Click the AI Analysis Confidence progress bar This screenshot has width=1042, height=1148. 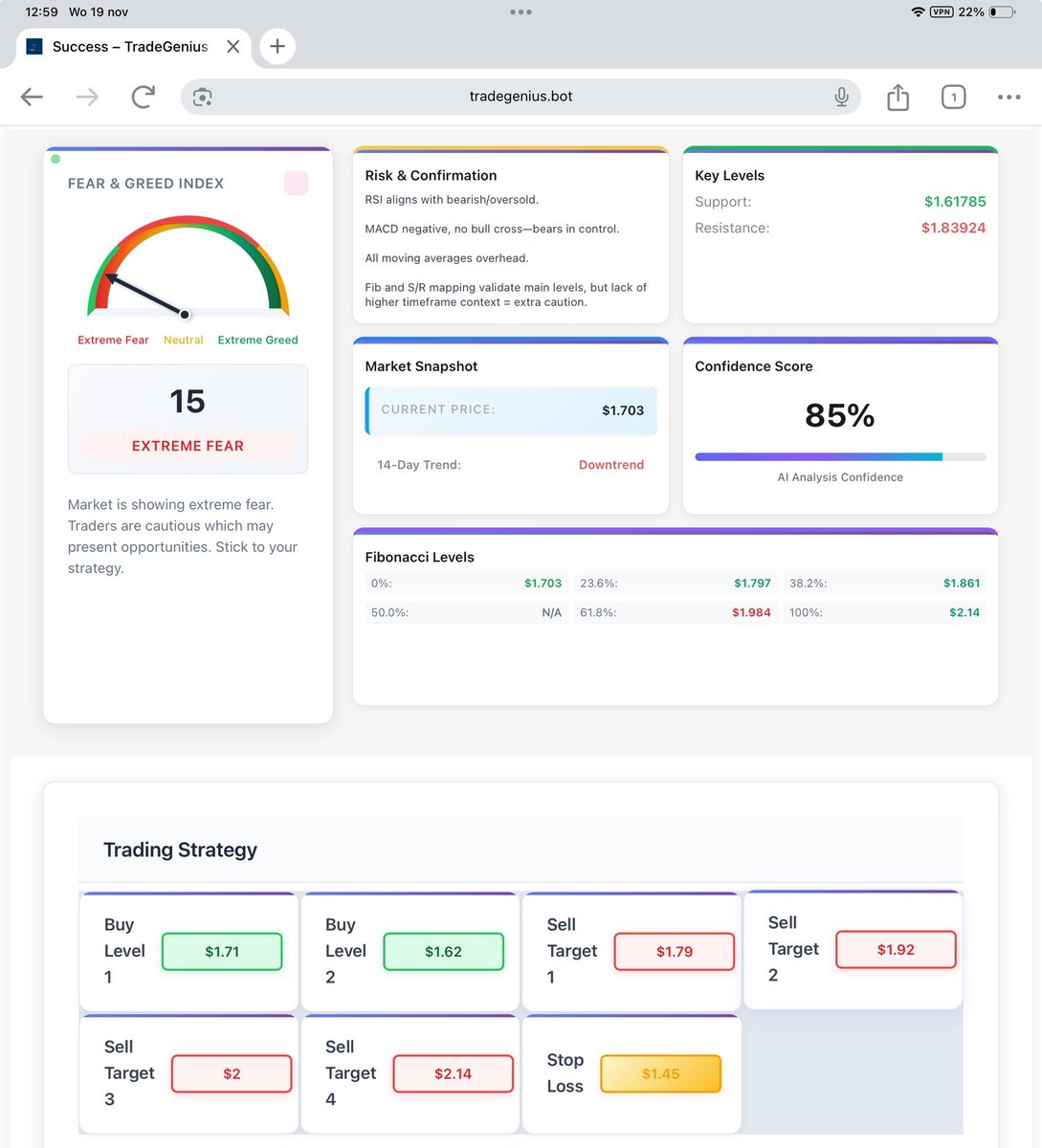click(840, 457)
